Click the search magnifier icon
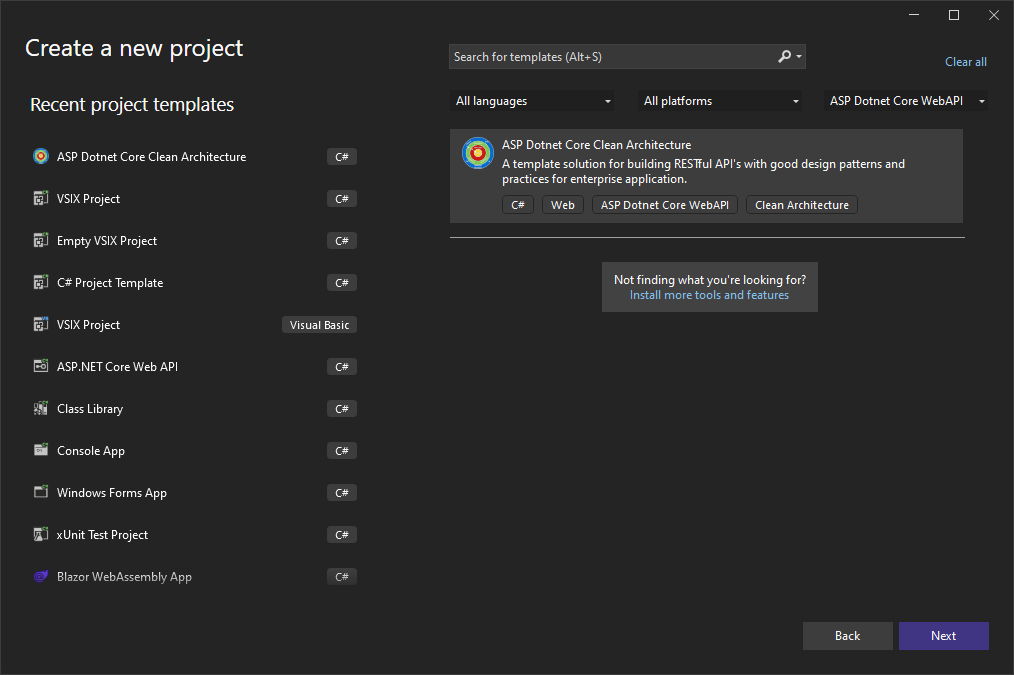Image resolution: width=1014 pixels, height=675 pixels. click(x=785, y=56)
